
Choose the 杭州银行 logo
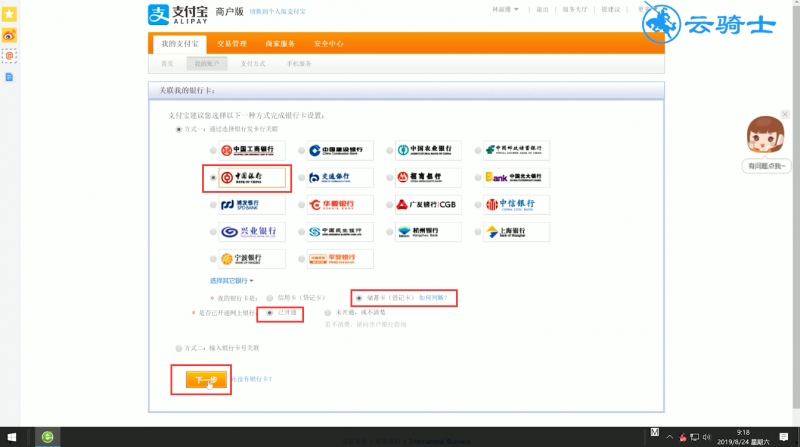tap(428, 232)
